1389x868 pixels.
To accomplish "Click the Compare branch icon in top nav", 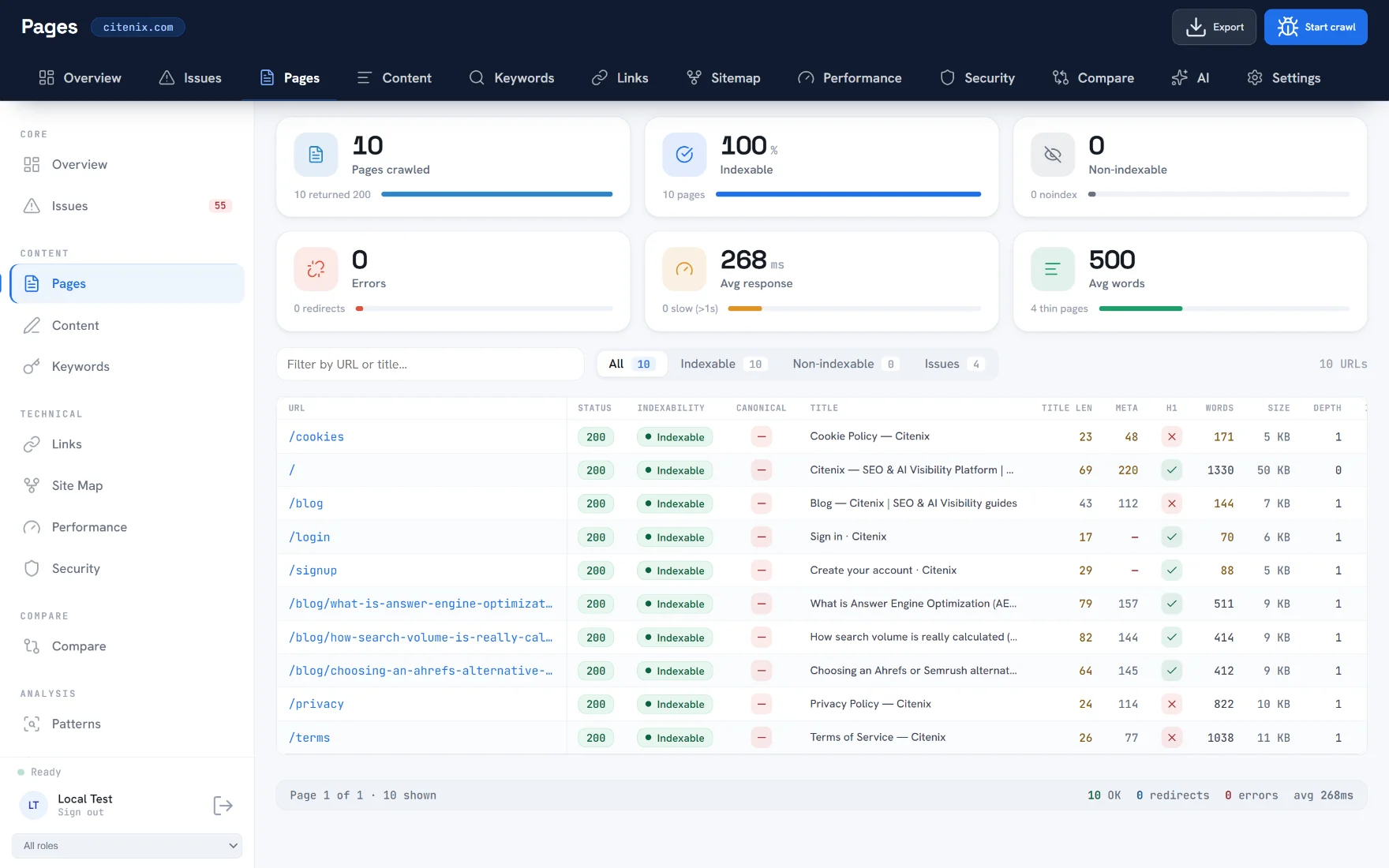I will tap(1061, 77).
